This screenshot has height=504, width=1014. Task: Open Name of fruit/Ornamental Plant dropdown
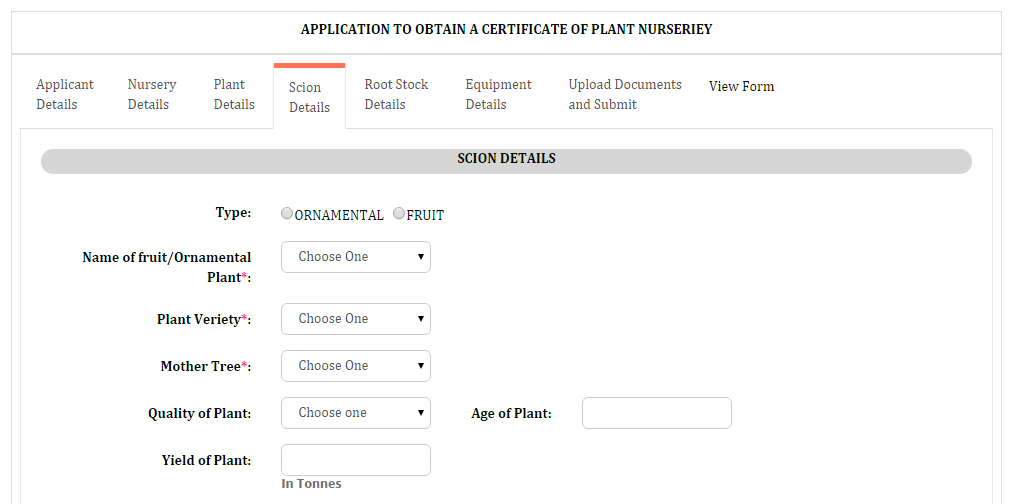click(356, 257)
